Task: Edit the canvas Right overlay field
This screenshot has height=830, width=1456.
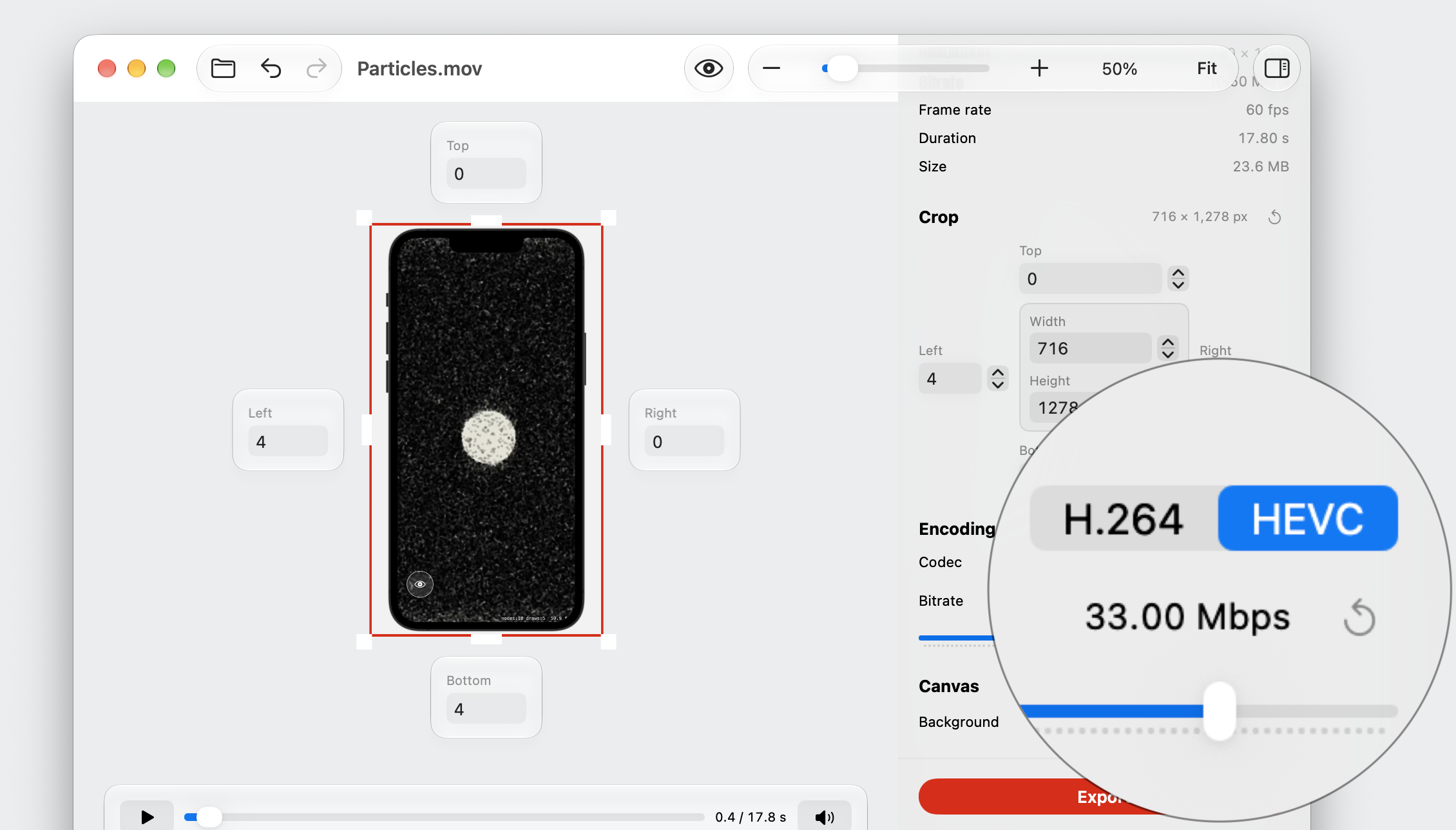Action: pos(684,441)
